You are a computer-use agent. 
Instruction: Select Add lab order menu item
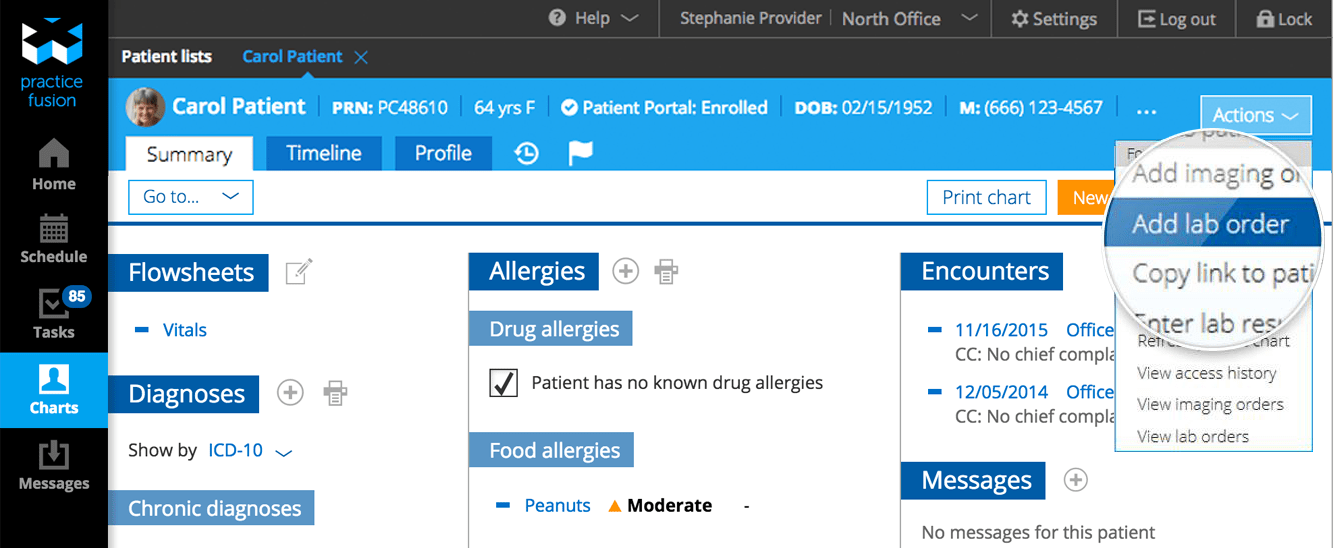coord(1210,224)
